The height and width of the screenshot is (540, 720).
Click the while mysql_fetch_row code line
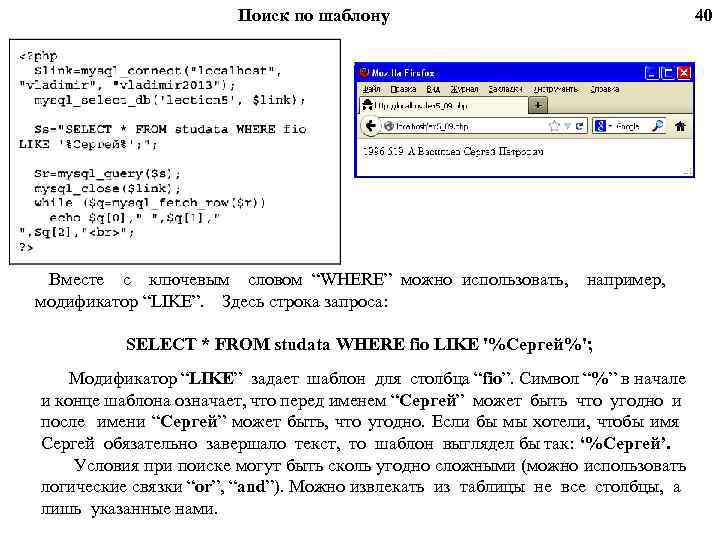coord(150,202)
